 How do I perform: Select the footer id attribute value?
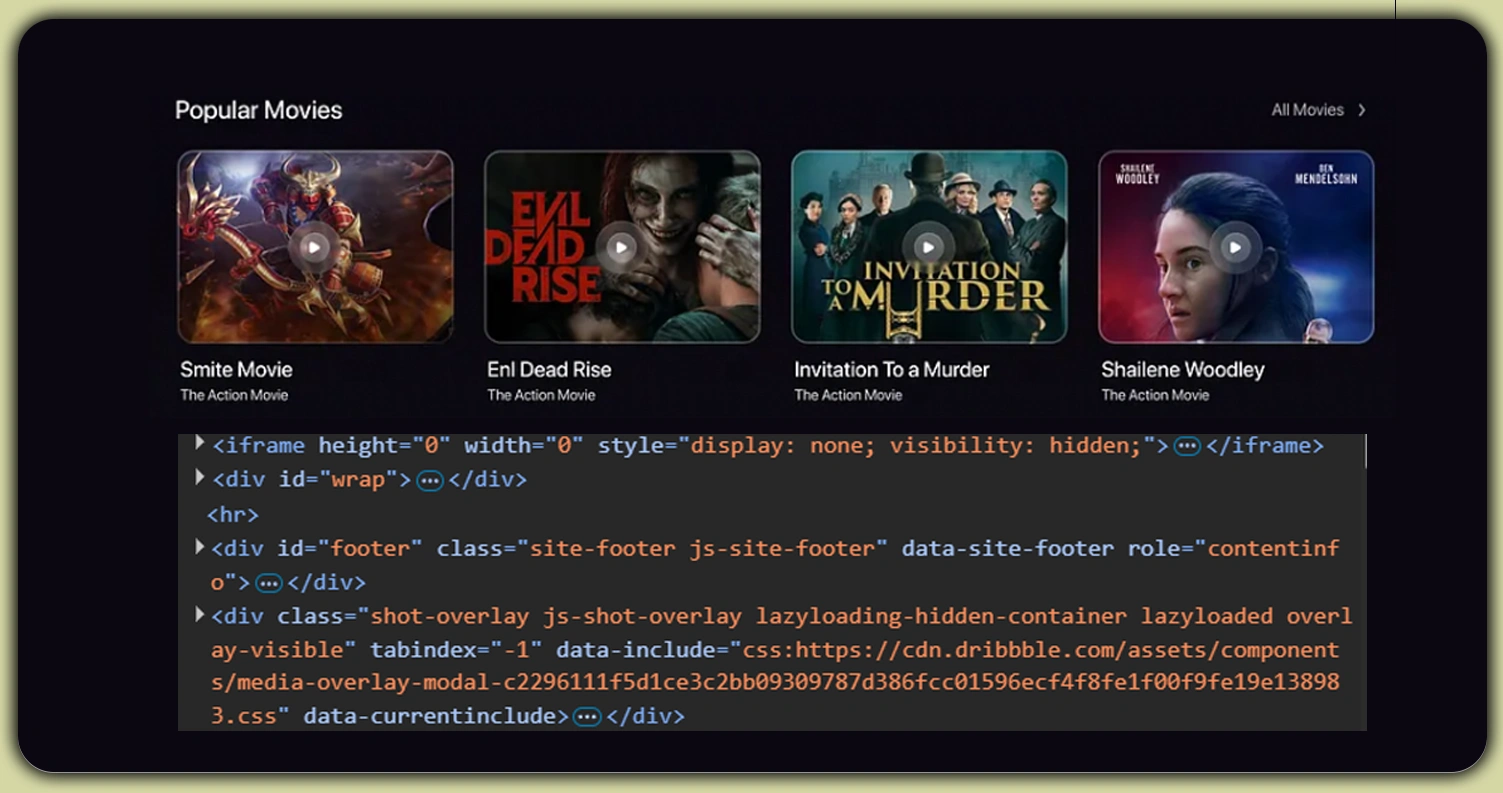click(371, 547)
